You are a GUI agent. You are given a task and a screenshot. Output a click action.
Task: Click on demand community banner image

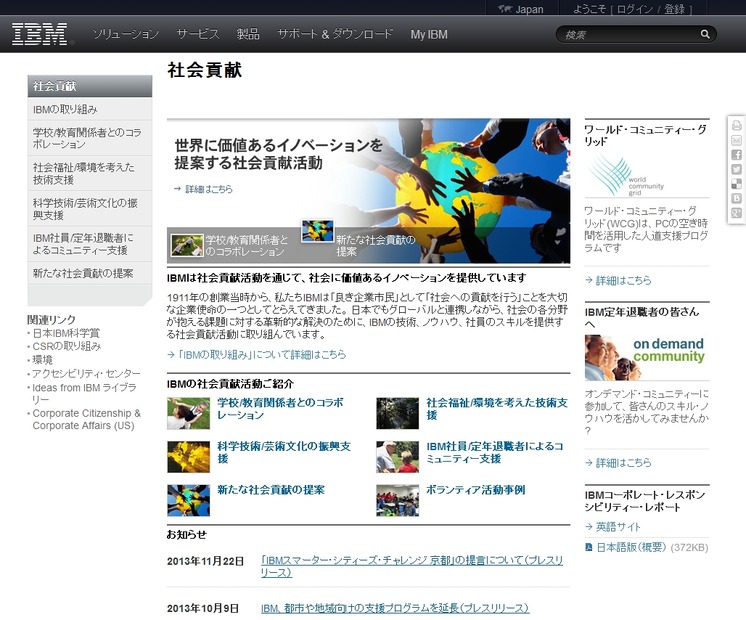647,357
